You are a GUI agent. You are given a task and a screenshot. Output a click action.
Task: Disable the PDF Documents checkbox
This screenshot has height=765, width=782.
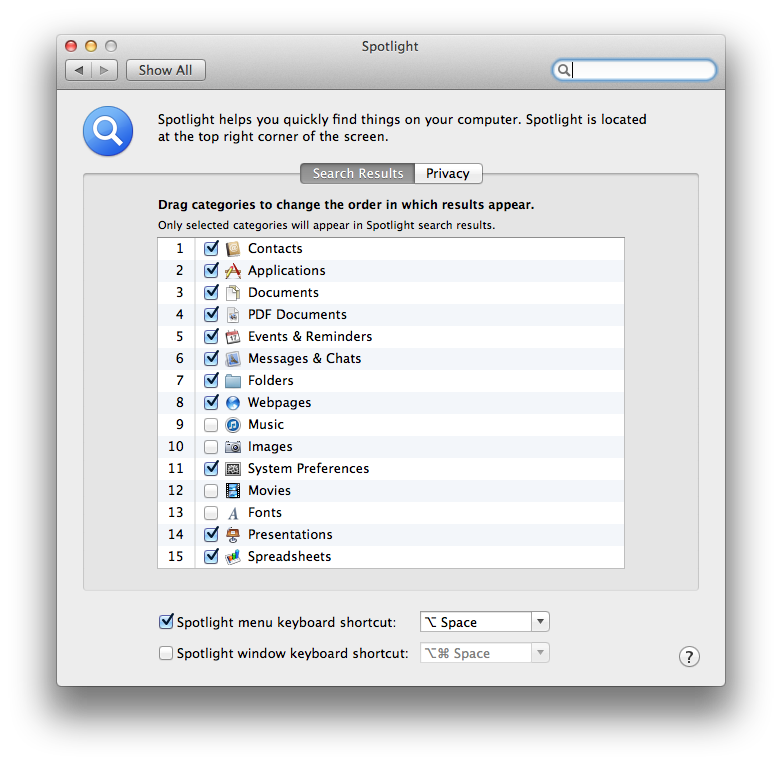pyautogui.click(x=211, y=314)
